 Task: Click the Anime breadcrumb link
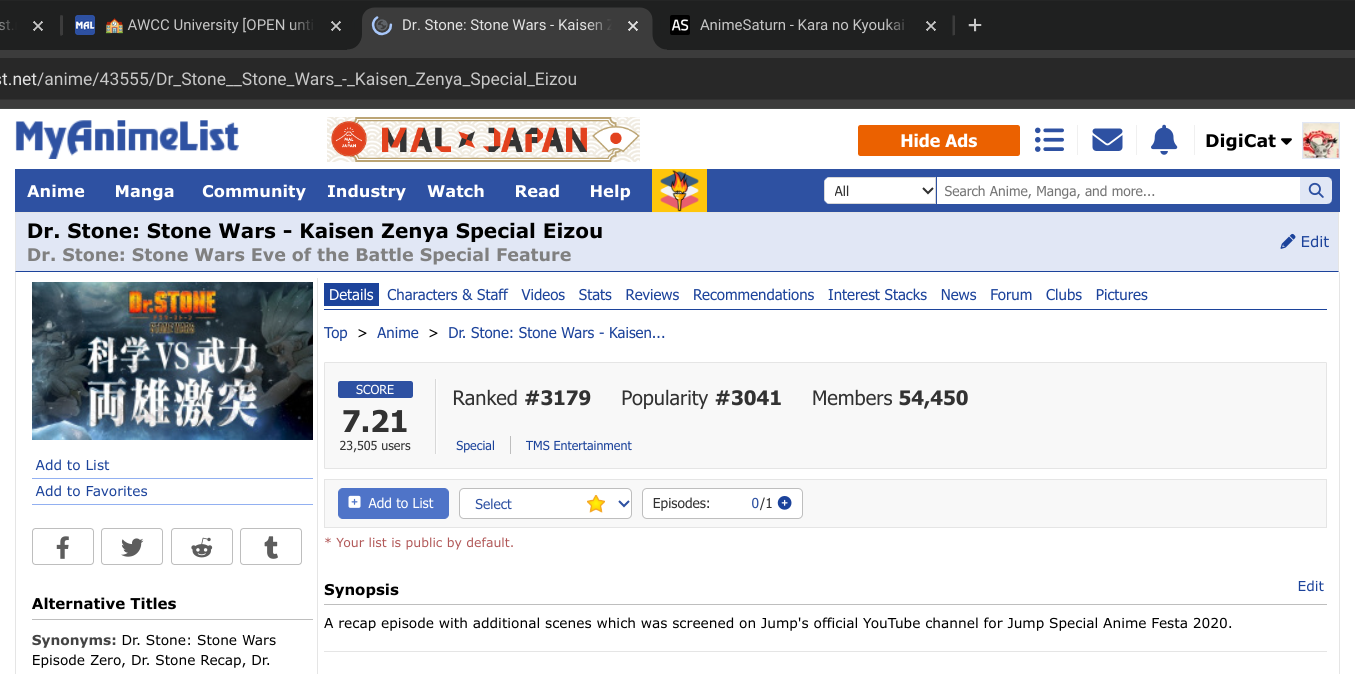click(398, 333)
